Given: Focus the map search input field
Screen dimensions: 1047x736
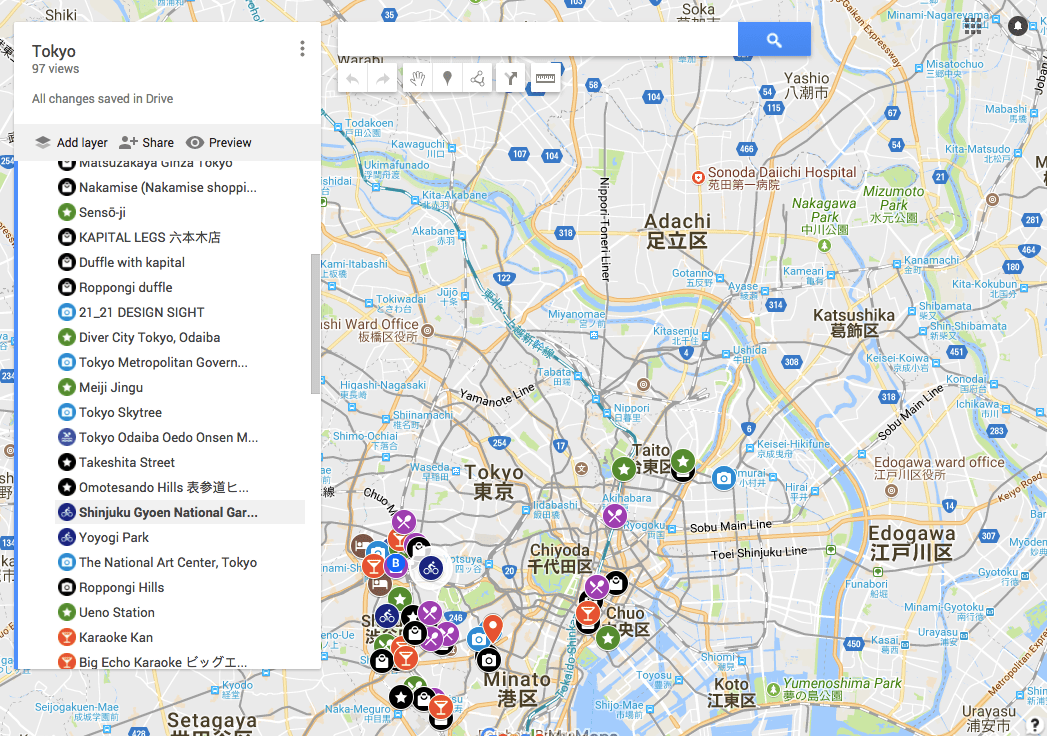Looking at the screenshot, I should (538, 39).
